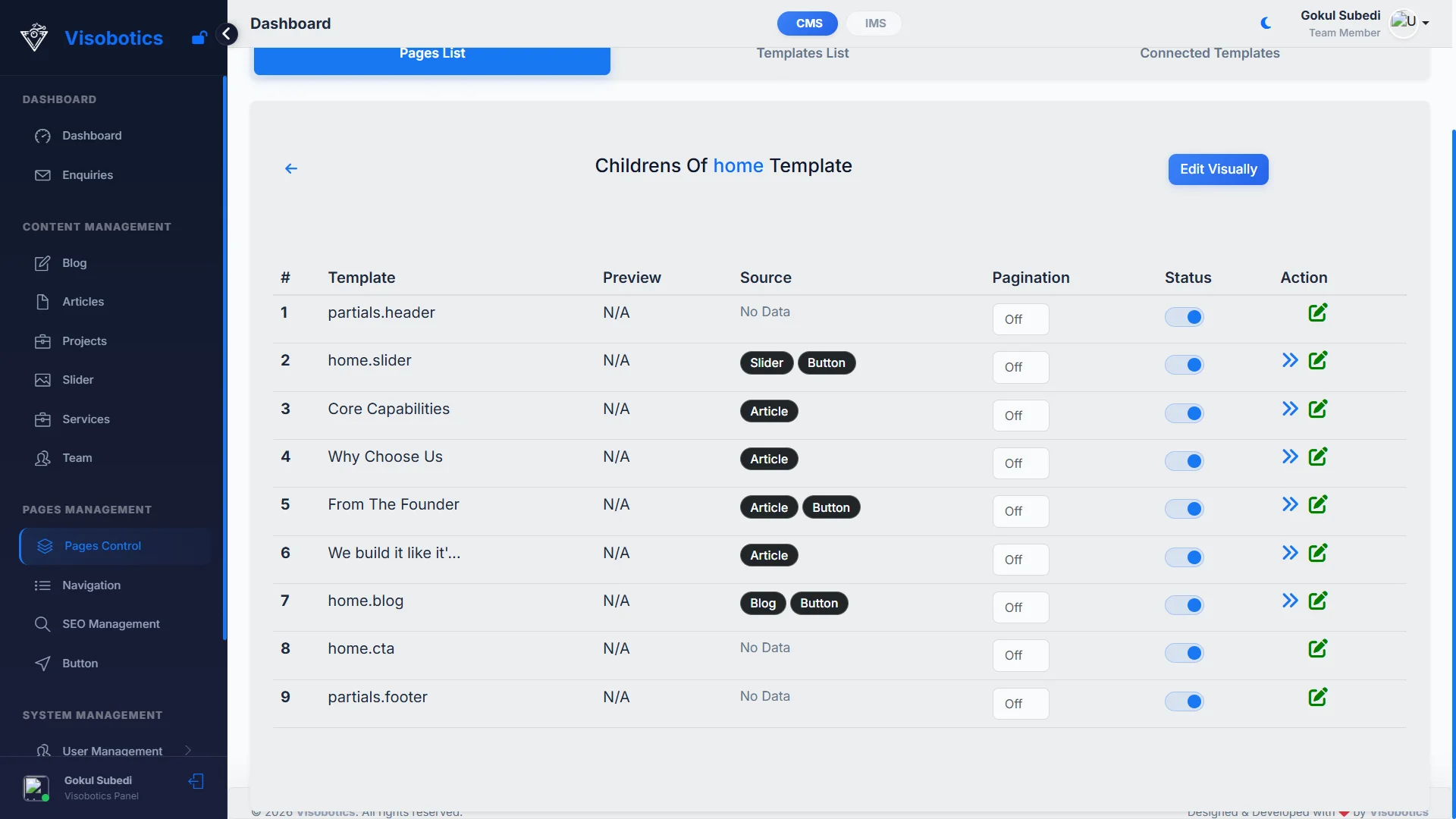Viewport: 1456px width, 819px height.
Task: Toggle status switch for Why Choose Us
Action: pos(1184,461)
